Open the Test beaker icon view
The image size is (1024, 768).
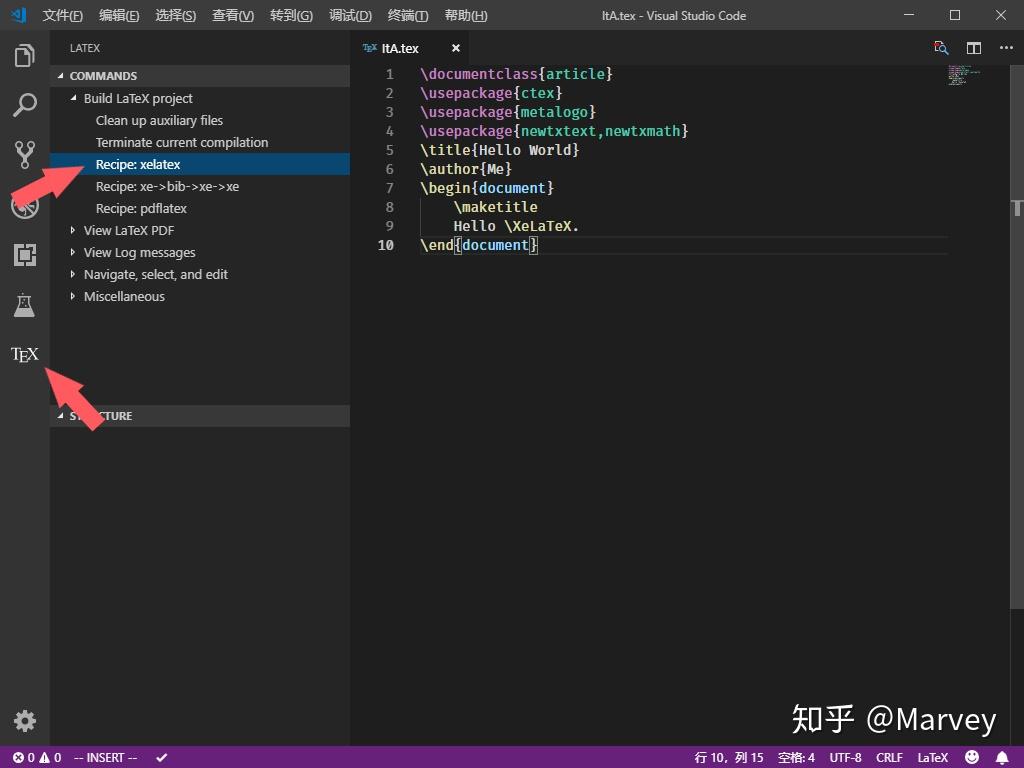pyautogui.click(x=24, y=305)
